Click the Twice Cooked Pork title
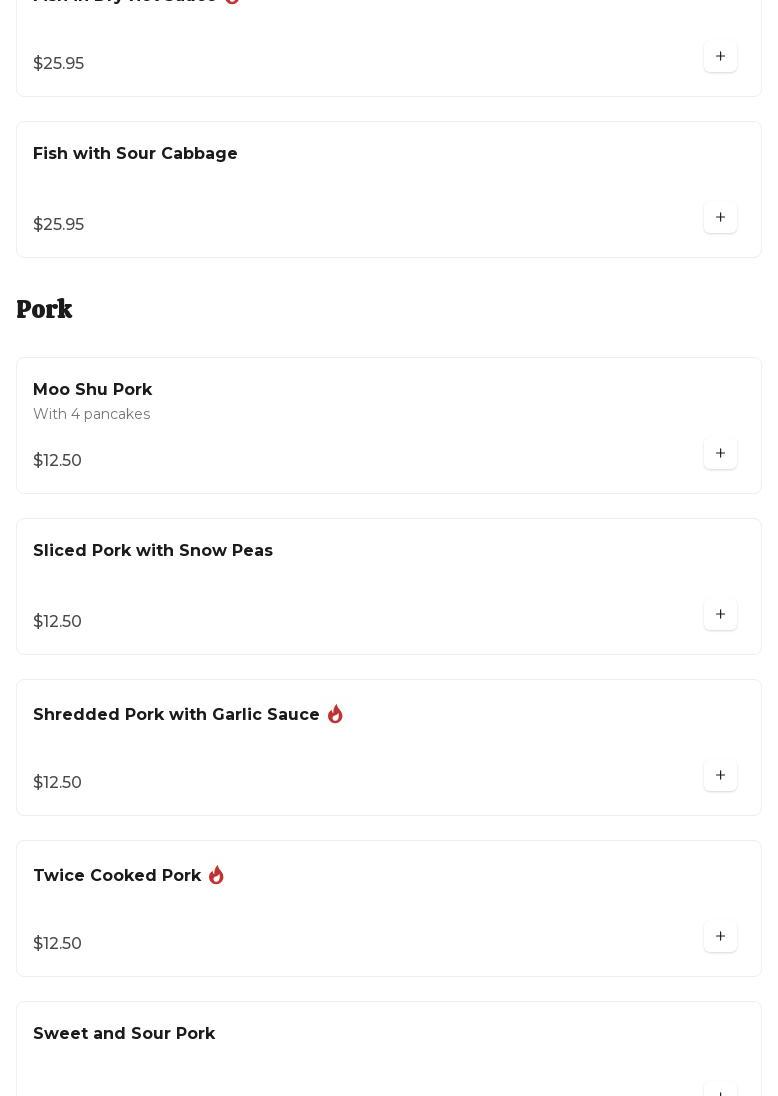 117,876
